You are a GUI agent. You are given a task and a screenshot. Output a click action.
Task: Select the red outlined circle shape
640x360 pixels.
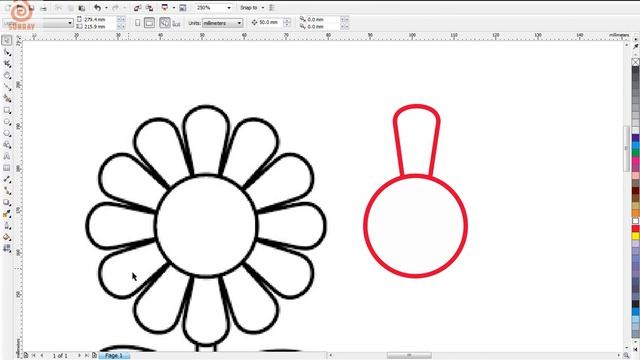(416, 227)
